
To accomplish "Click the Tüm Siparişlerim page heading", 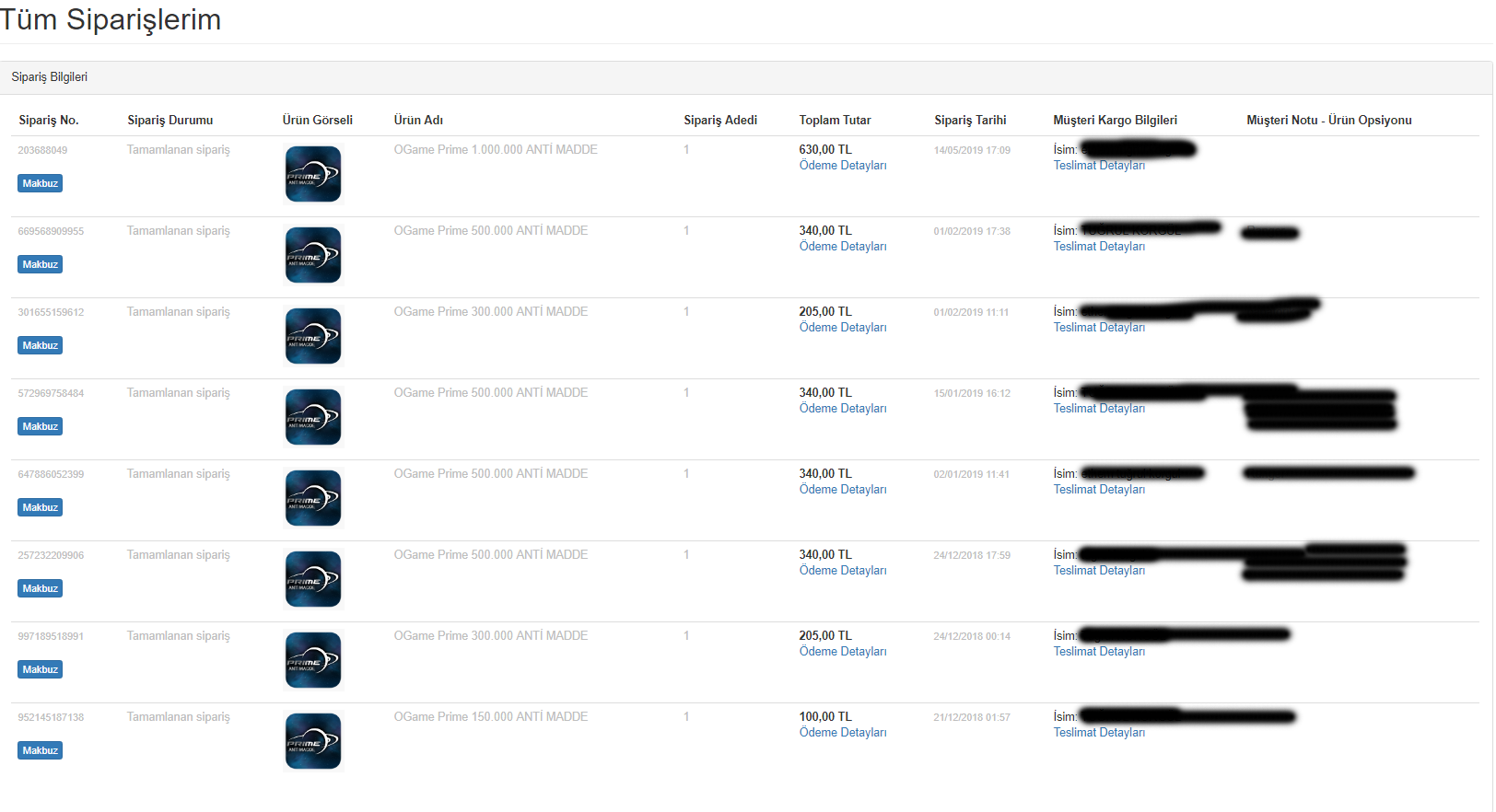I will click(x=111, y=20).
